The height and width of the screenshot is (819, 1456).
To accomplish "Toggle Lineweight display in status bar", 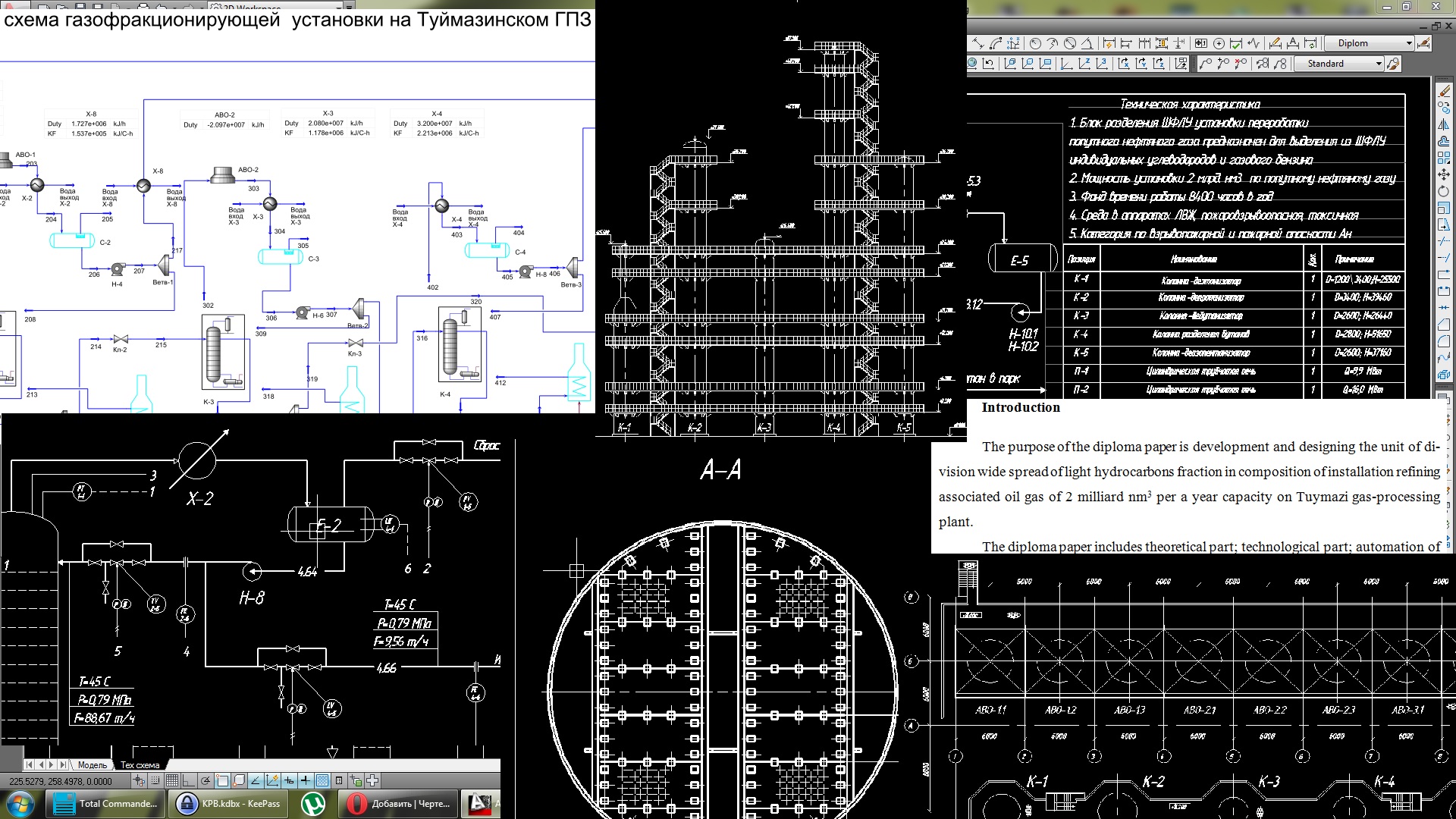I will pos(306,781).
